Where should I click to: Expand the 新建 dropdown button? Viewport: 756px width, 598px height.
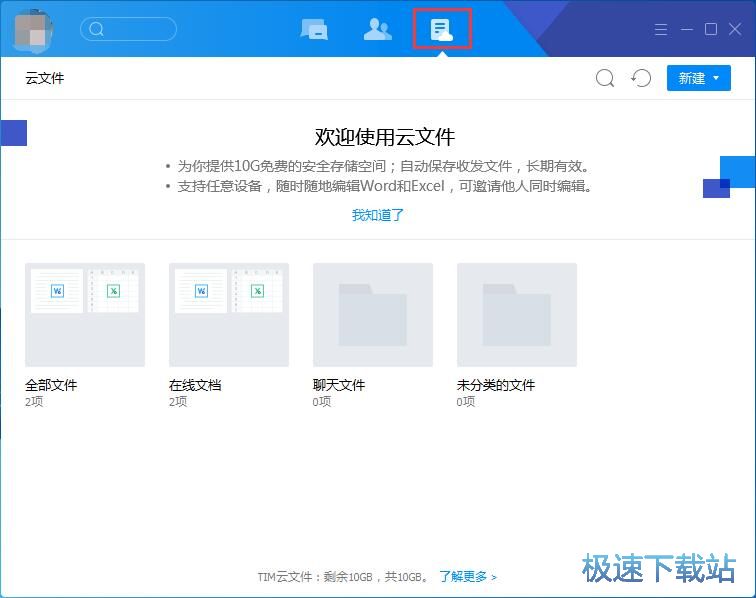tap(698, 78)
